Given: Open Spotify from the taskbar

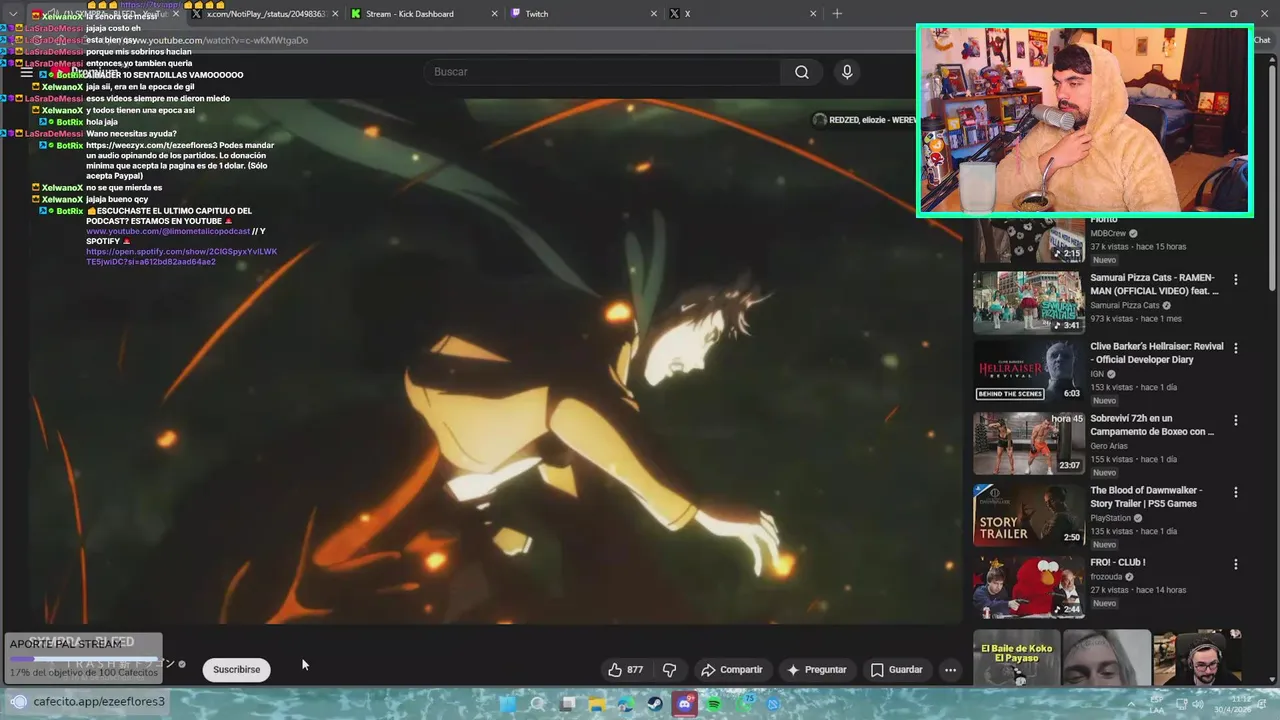Looking at the screenshot, I should pyautogui.click(x=714, y=704).
